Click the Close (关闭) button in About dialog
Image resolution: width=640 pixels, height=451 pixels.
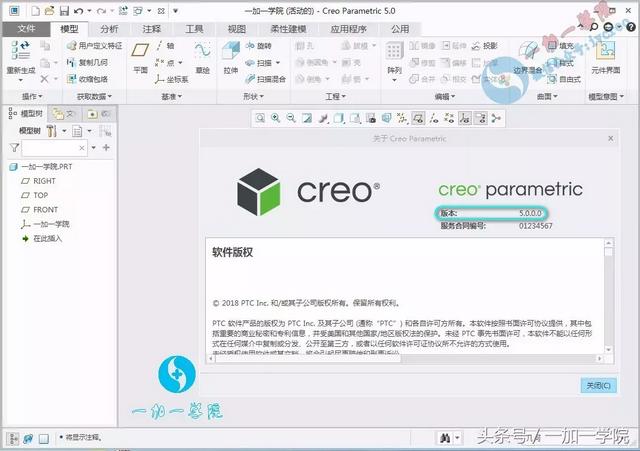(598, 385)
